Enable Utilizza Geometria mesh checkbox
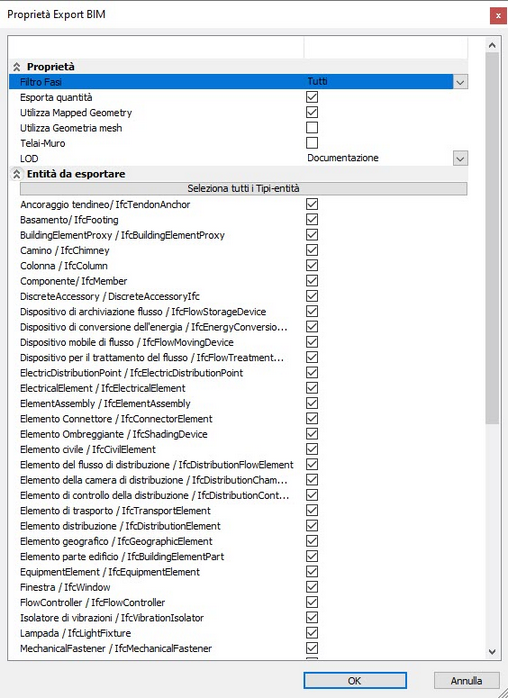508x698 pixels. 312,128
